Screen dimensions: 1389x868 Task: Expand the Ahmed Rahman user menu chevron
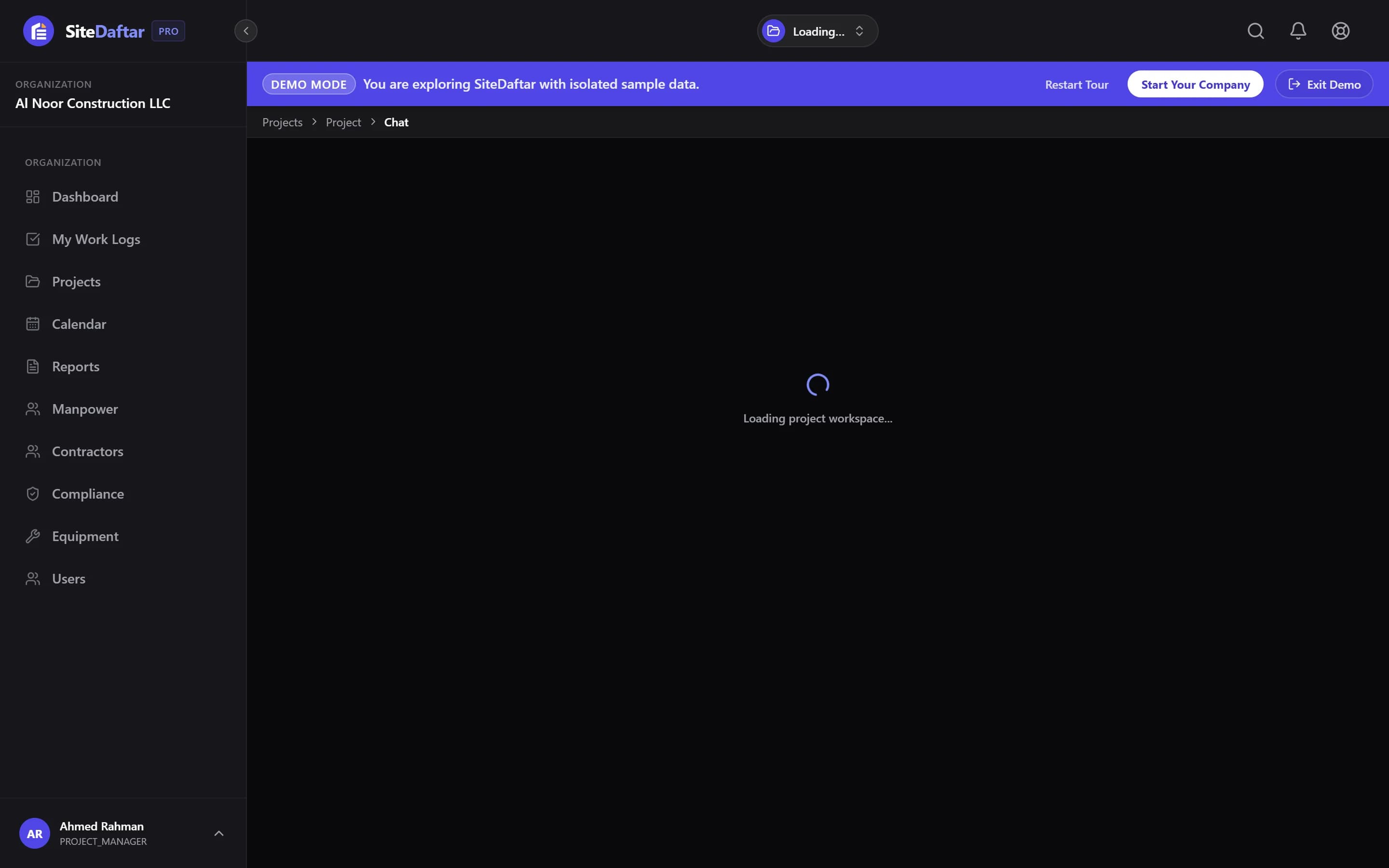pos(218,833)
